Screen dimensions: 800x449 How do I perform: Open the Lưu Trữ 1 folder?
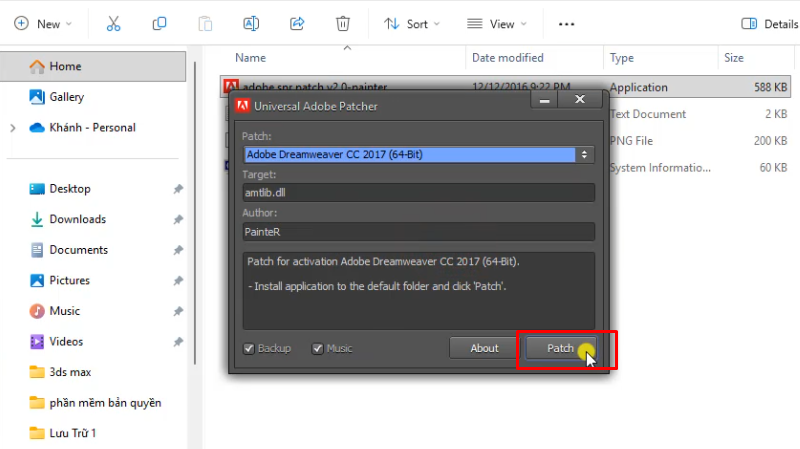[72, 433]
